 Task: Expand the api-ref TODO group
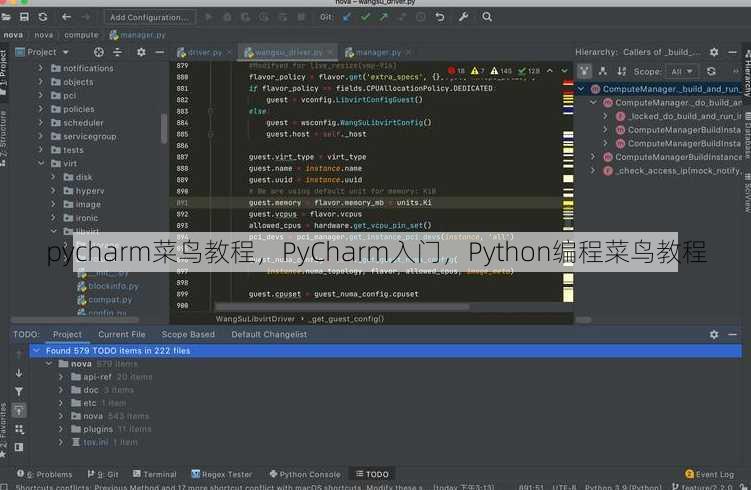[x=61, y=377]
